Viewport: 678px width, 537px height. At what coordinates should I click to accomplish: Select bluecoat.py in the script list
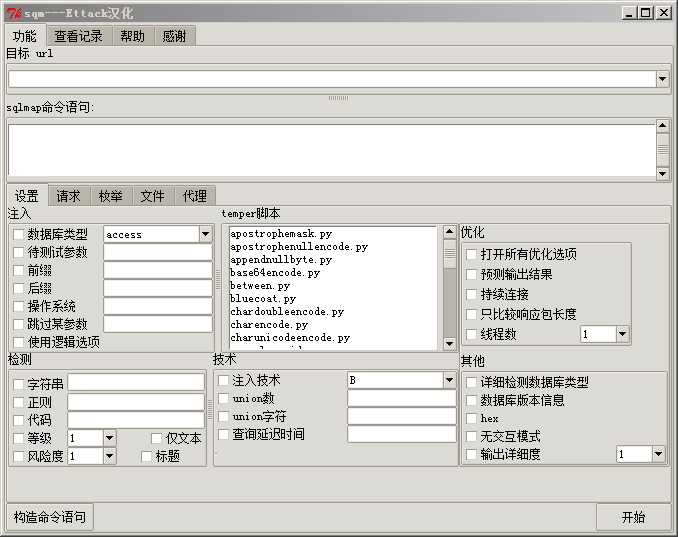263,299
